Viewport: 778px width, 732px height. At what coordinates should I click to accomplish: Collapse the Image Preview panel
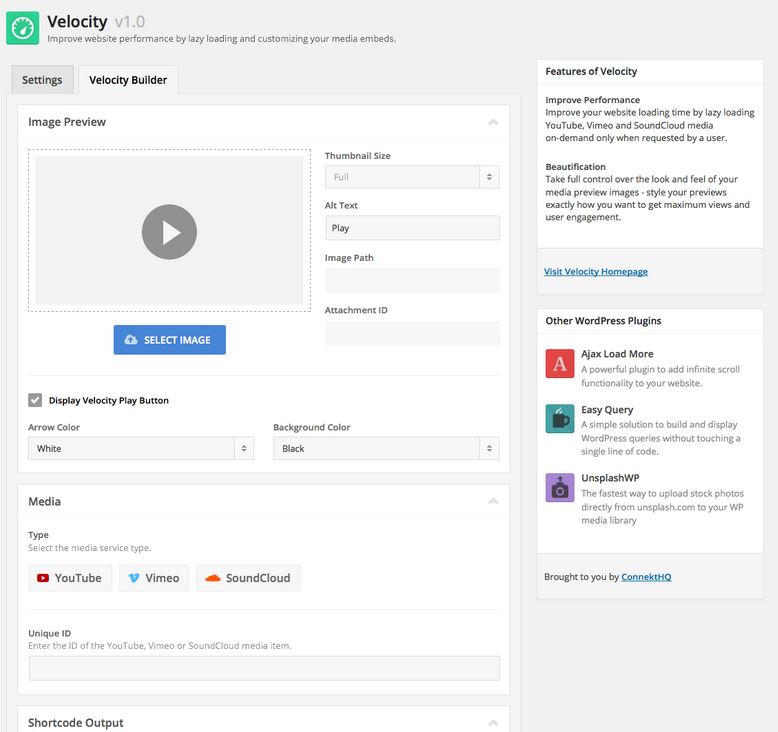coord(493,122)
